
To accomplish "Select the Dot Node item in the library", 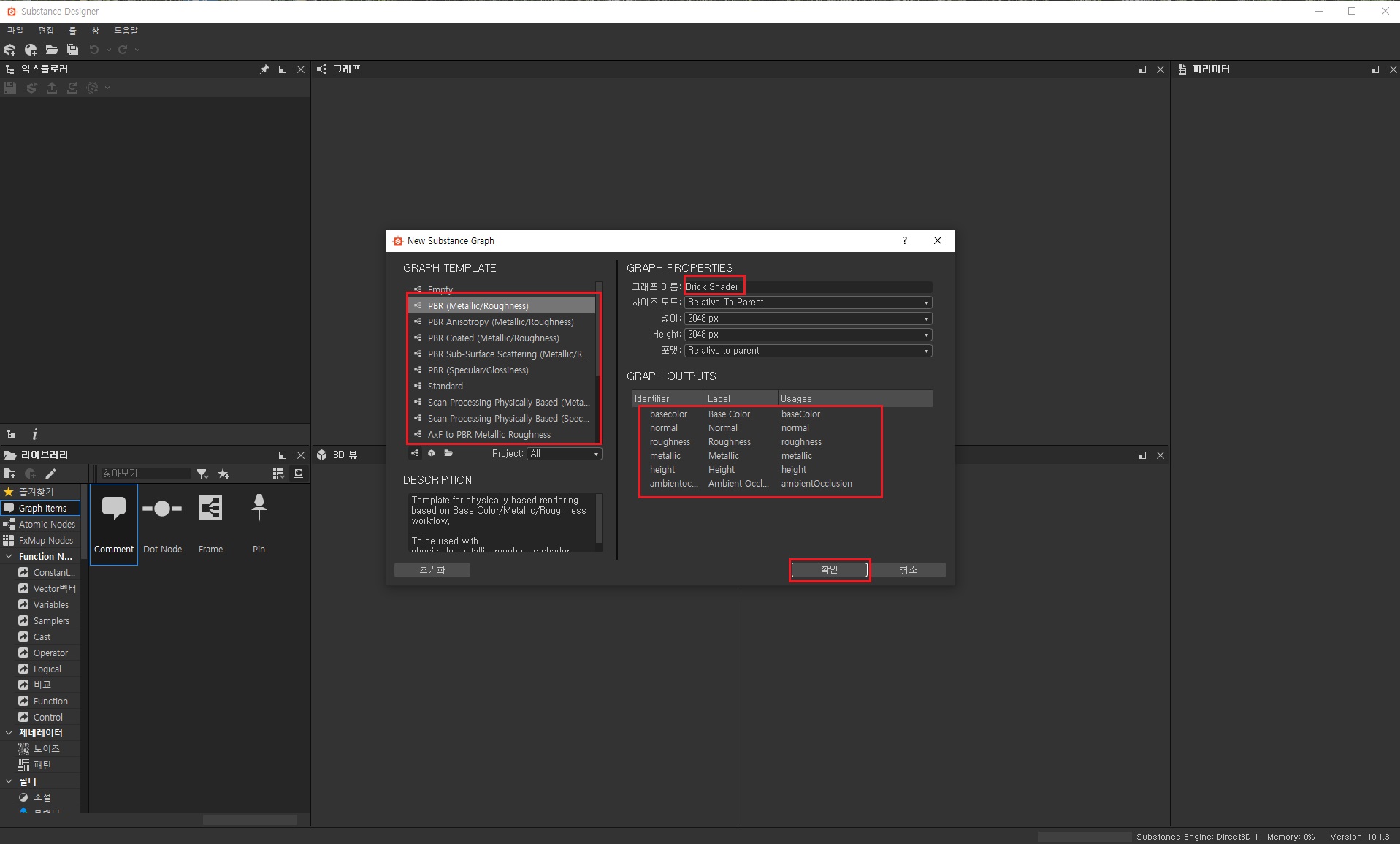I will [x=162, y=525].
